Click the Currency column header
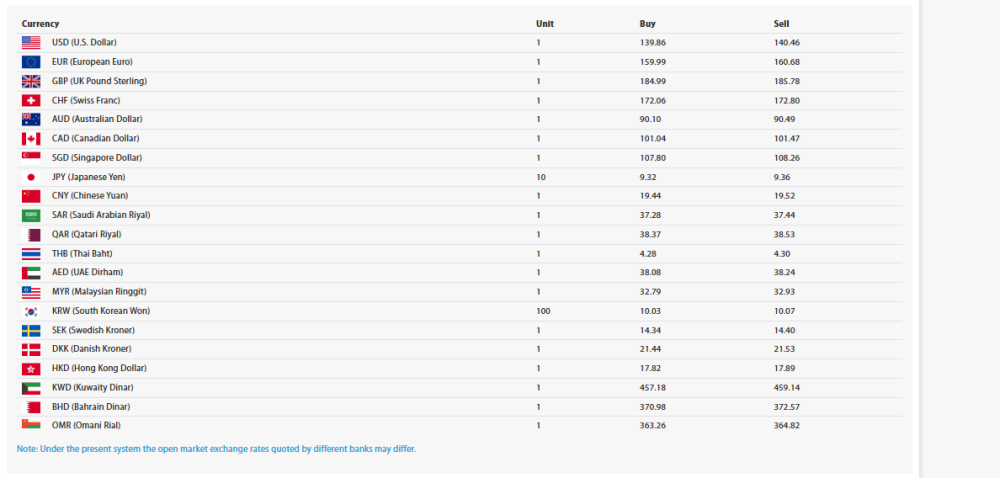 click(x=40, y=24)
